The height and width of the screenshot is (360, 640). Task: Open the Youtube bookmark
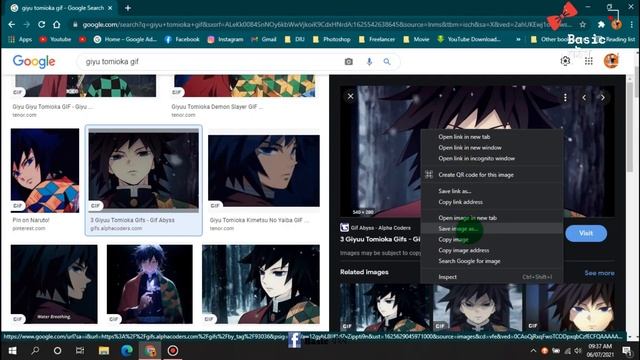56,39
